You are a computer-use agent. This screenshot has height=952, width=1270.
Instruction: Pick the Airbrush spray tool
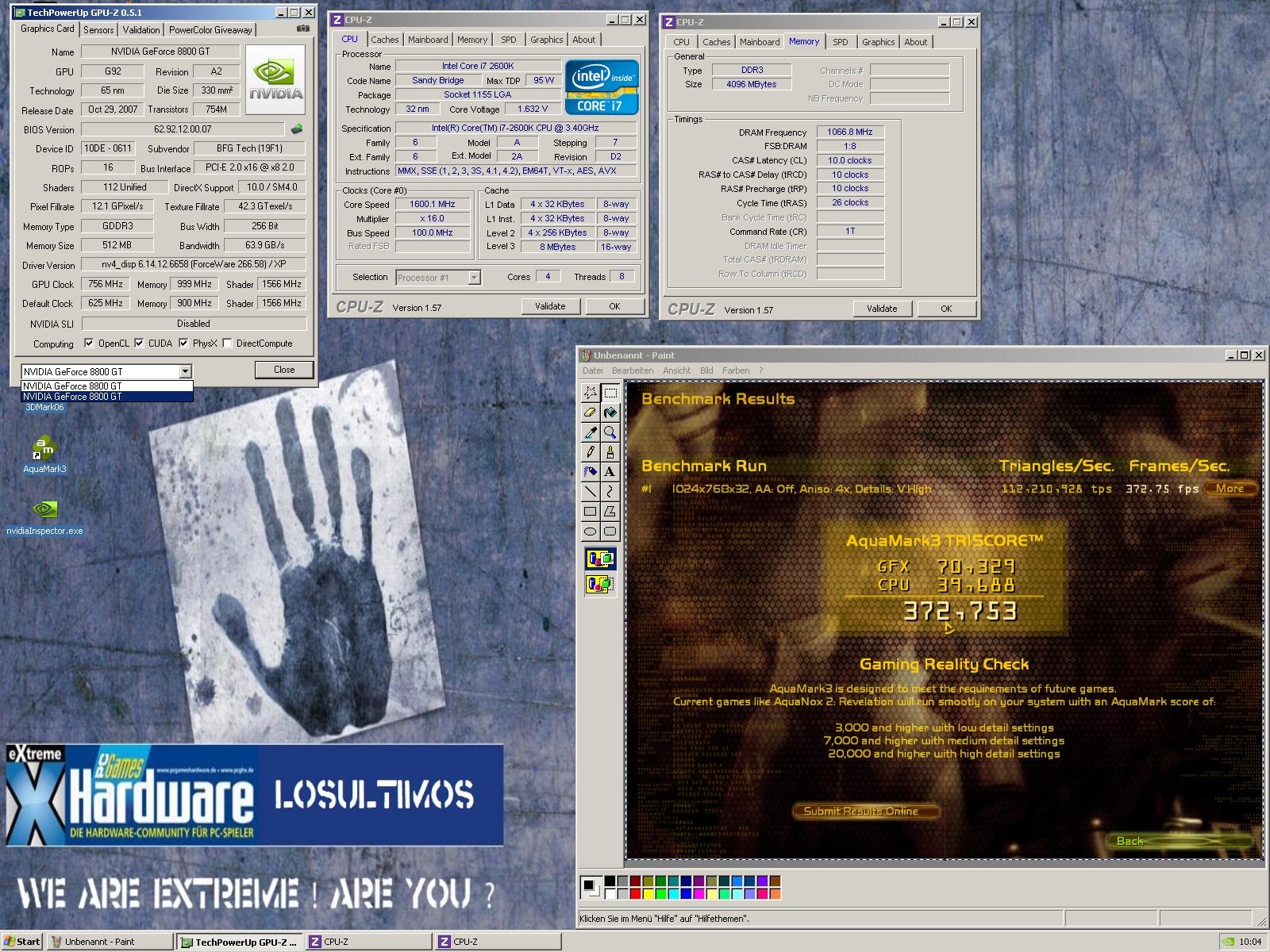click(591, 472)
